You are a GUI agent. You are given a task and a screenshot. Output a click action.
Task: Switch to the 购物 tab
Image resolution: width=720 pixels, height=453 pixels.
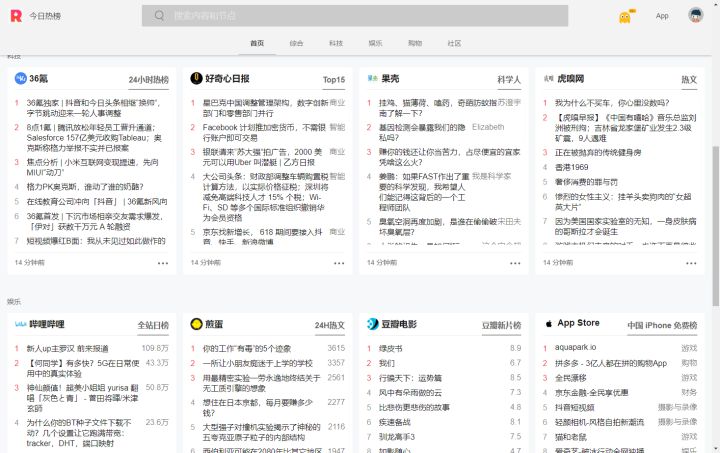click(415, 43)
